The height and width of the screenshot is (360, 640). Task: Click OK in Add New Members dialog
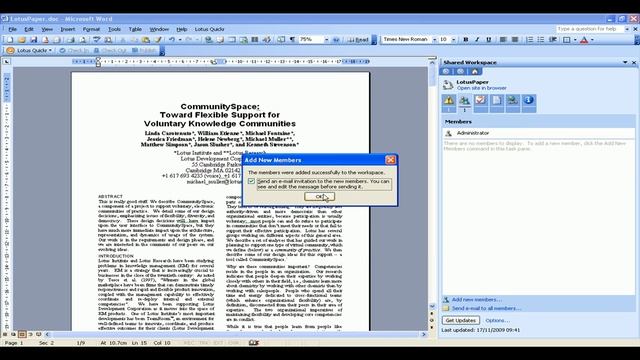tap(320, 197)
